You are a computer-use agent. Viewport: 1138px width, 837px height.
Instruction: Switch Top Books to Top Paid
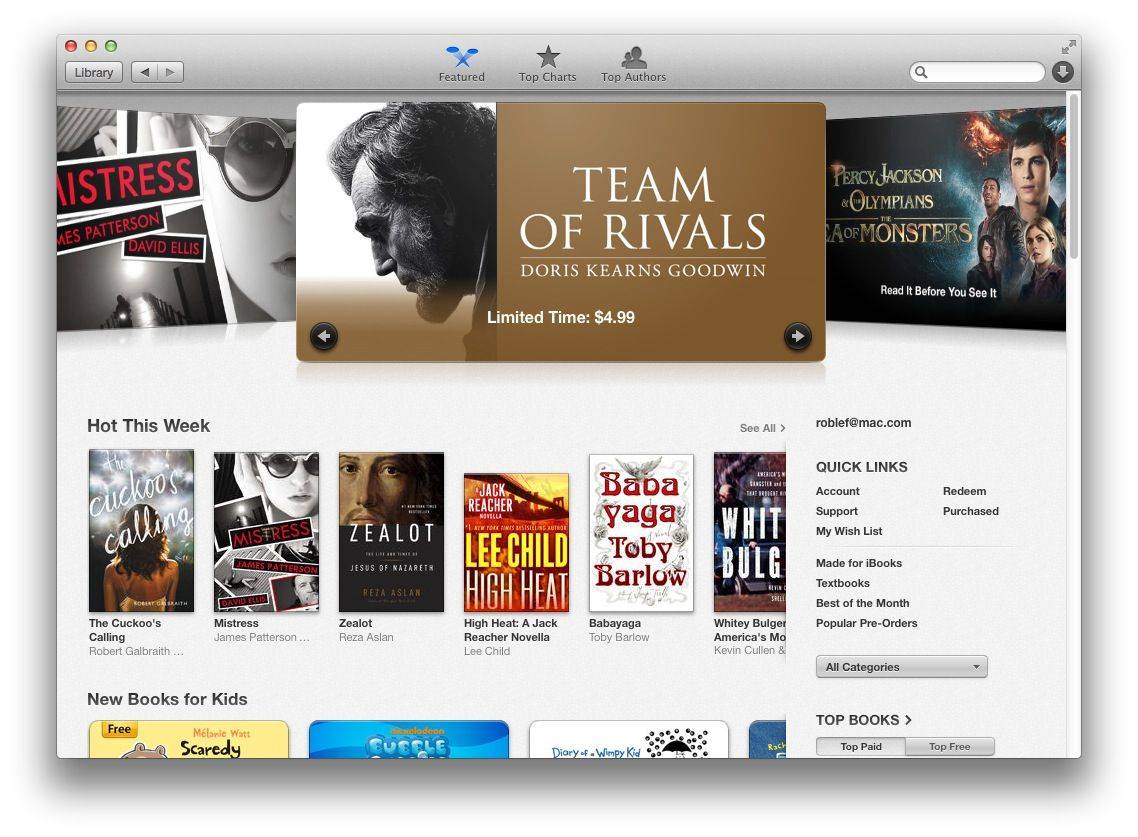(861, 746)
